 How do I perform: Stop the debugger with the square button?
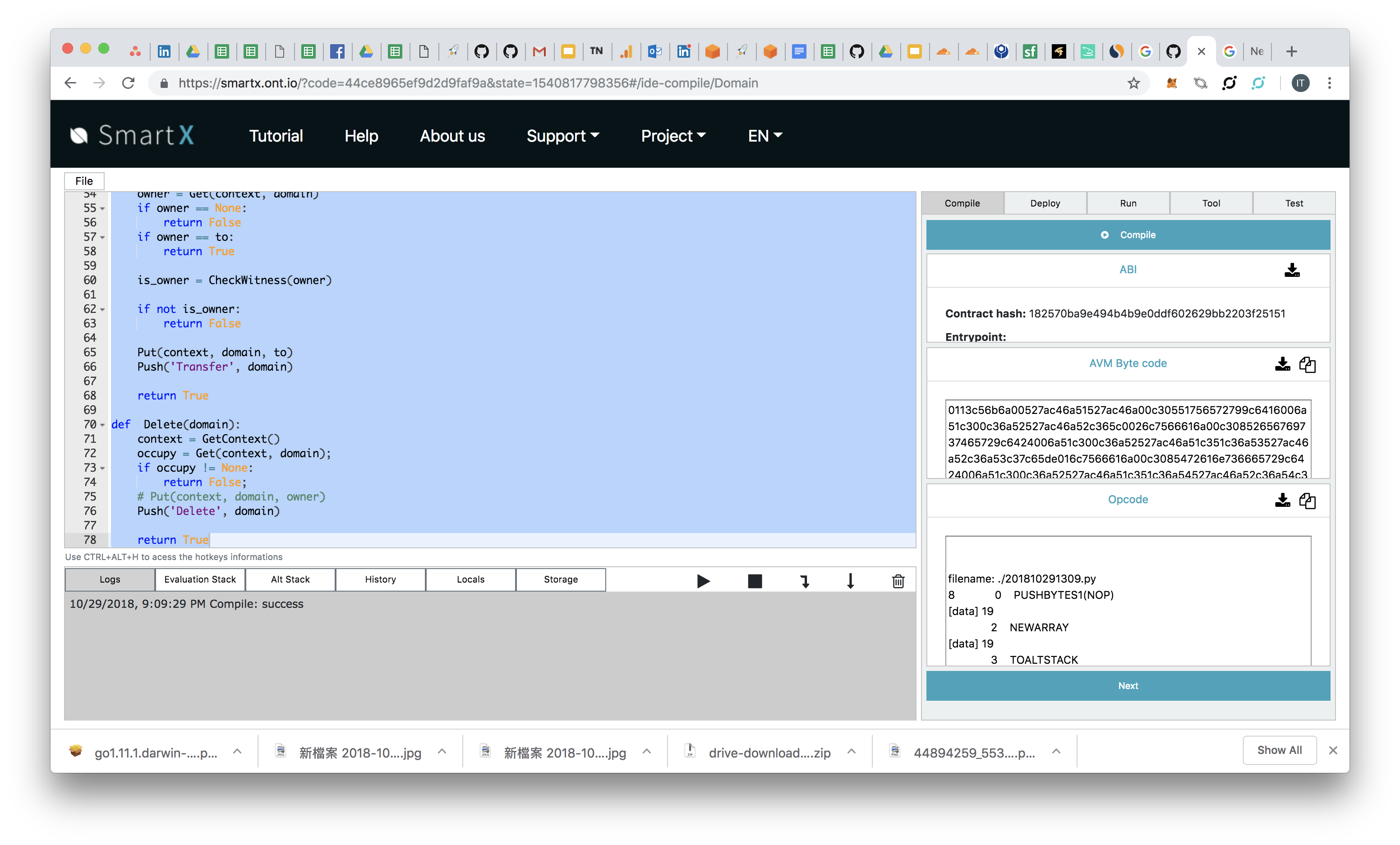click(755, 581)
